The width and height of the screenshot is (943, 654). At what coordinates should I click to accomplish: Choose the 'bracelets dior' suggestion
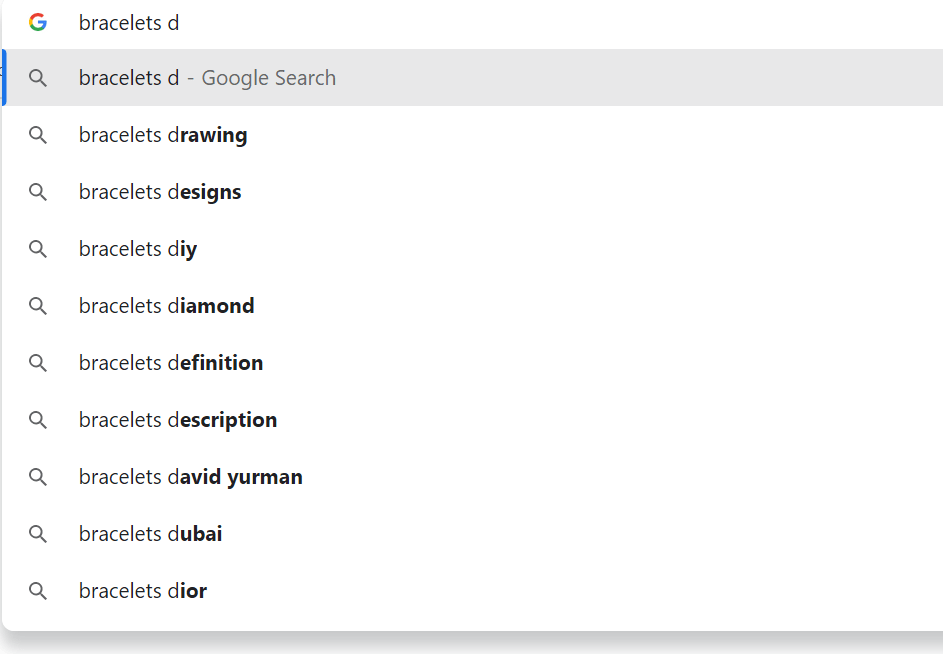pos(473,591)
